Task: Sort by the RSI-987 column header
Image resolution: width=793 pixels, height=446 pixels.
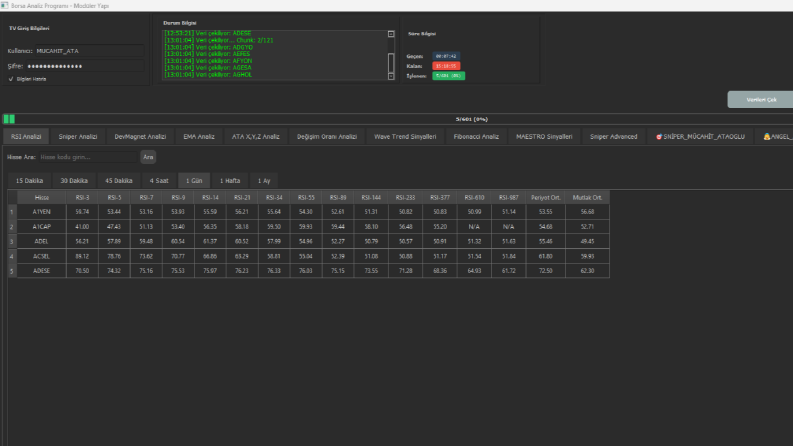Action: coord(508,198)
